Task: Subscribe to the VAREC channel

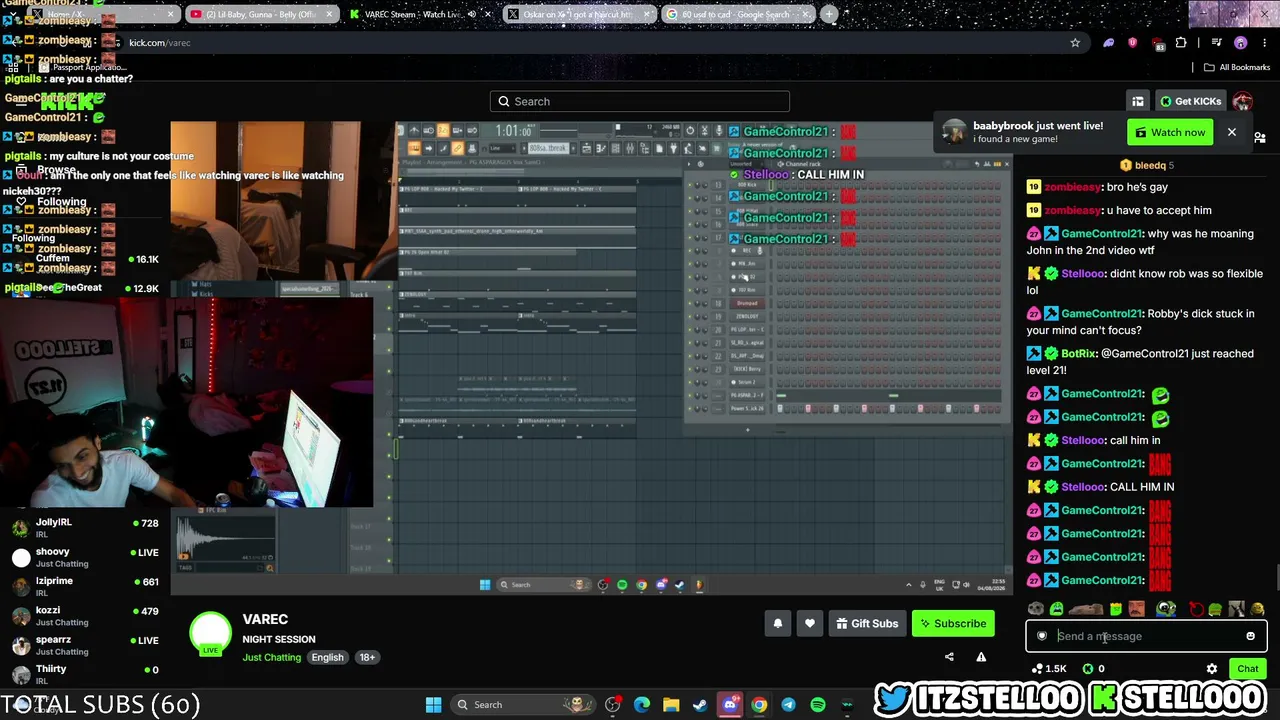Action: pos(953,624)
